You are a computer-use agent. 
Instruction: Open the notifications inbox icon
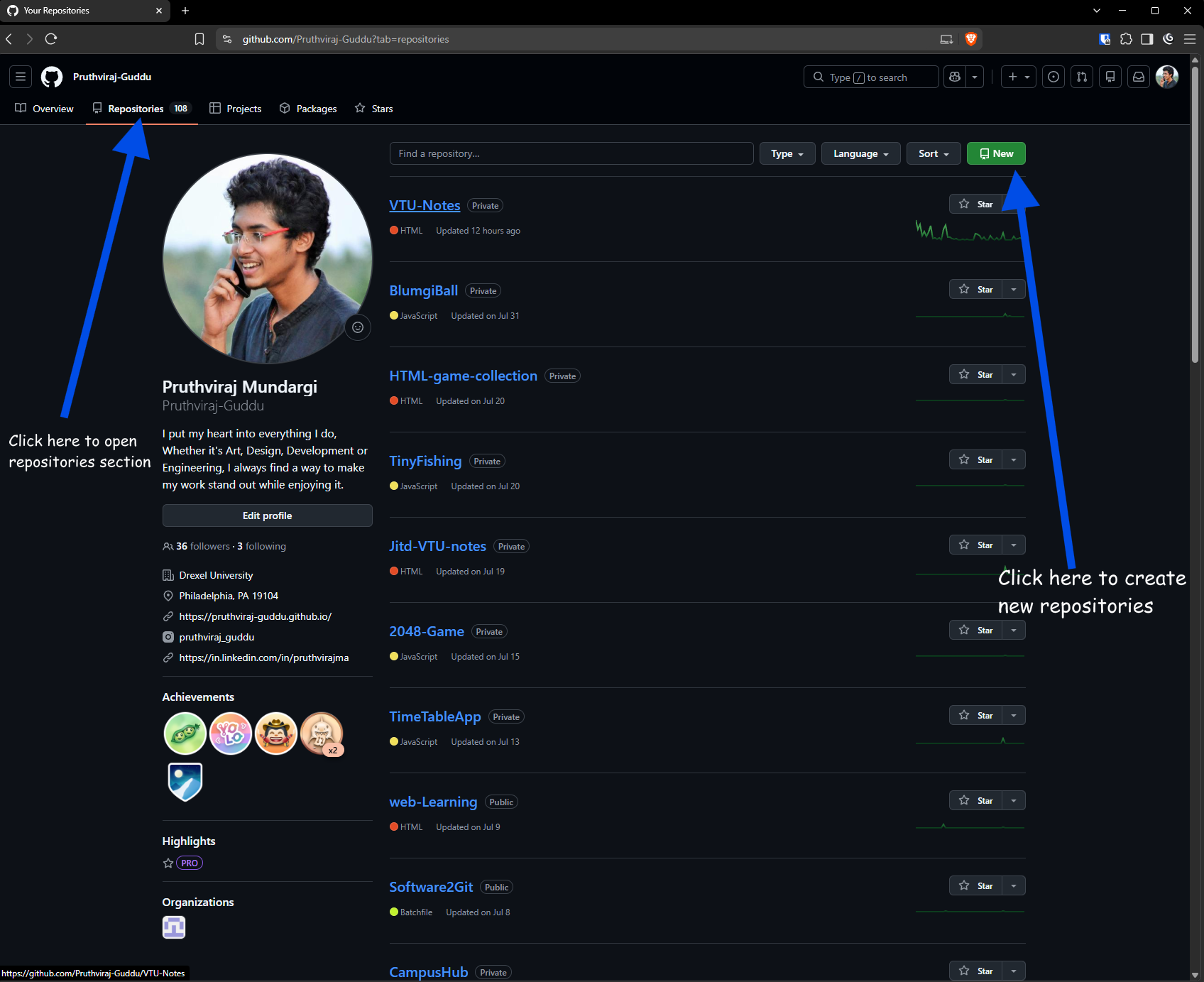1139,77
